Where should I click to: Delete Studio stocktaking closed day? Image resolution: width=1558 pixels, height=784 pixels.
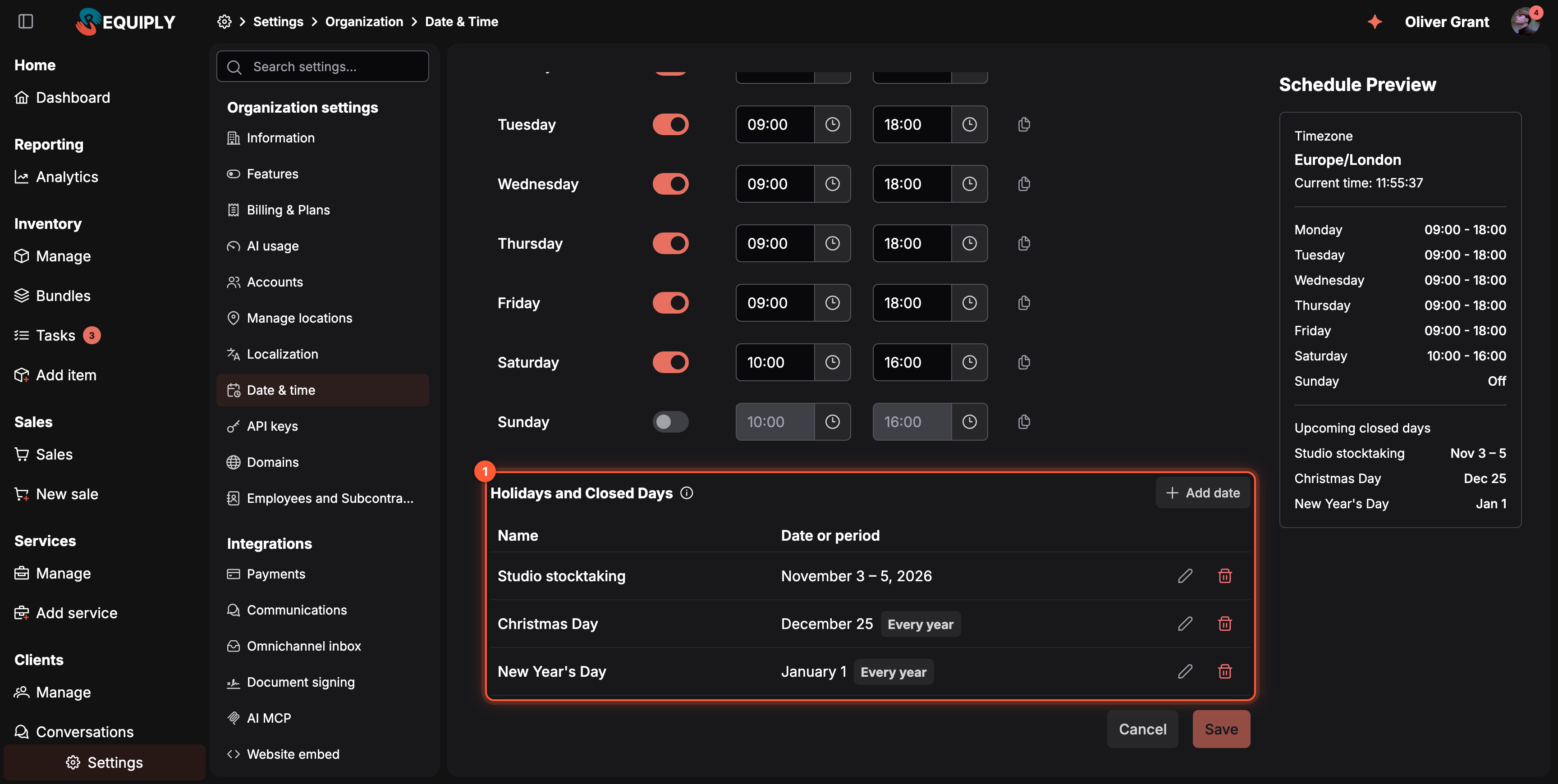coord(1225,576)
